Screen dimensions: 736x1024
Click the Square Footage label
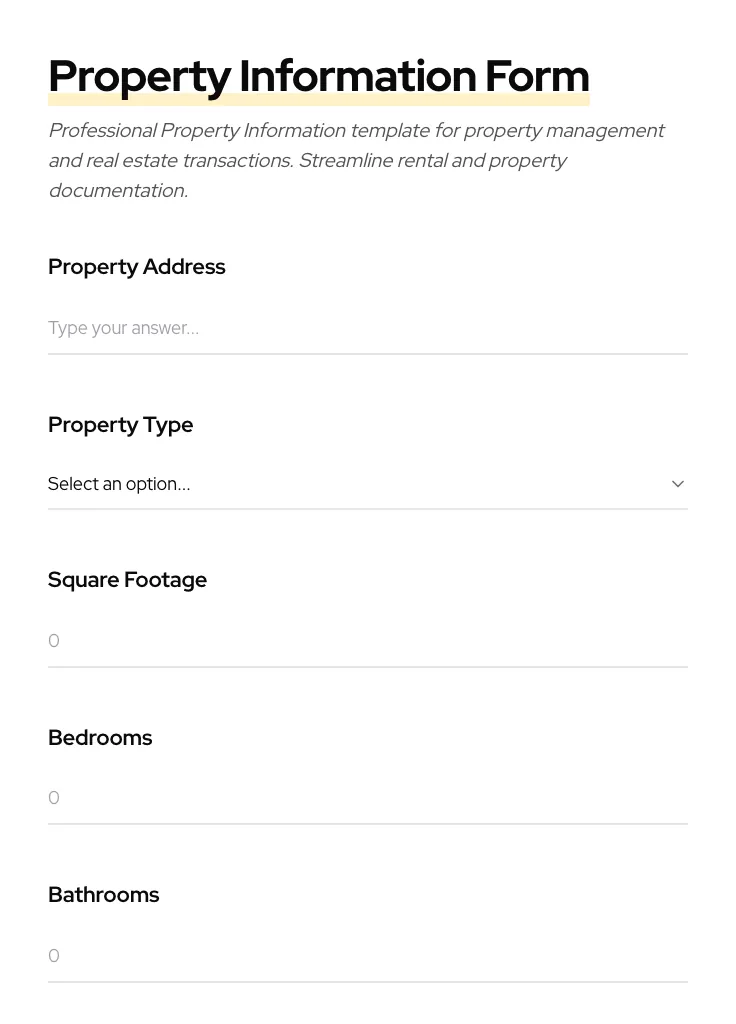pos(127,580)
